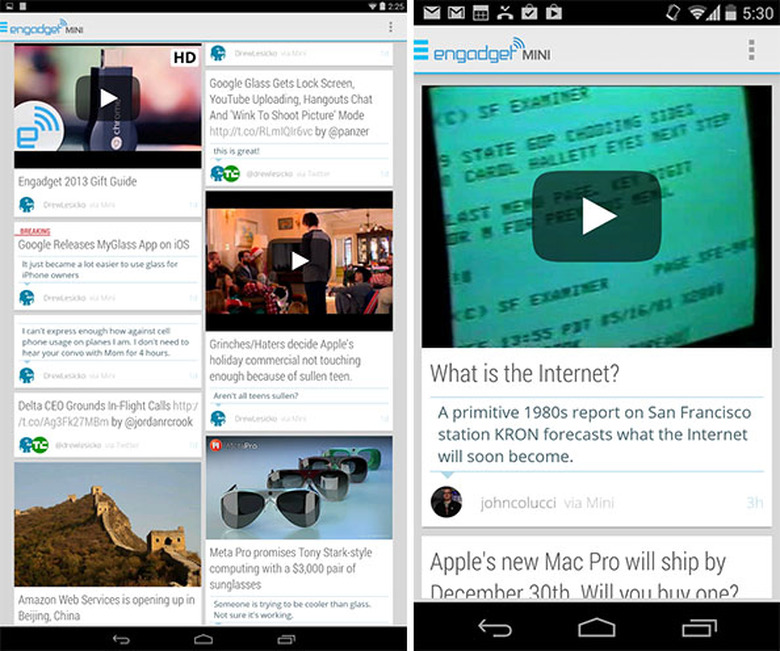This screenshot has width=780, height=651.
Task: Open hamburger menu on left tablet screen
Action: point(3,27)
